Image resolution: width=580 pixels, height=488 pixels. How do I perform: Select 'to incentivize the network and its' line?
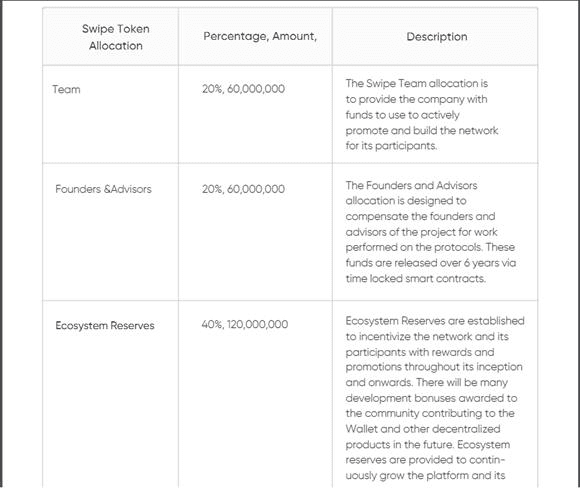click(x=427, y=336)
